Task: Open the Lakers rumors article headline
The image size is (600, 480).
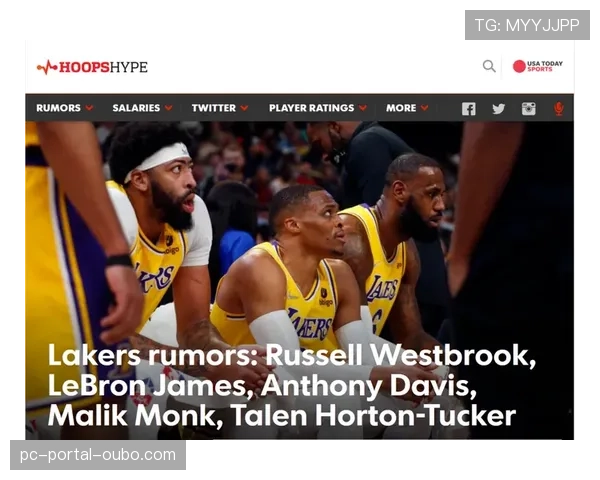Action: coord(292,385)
